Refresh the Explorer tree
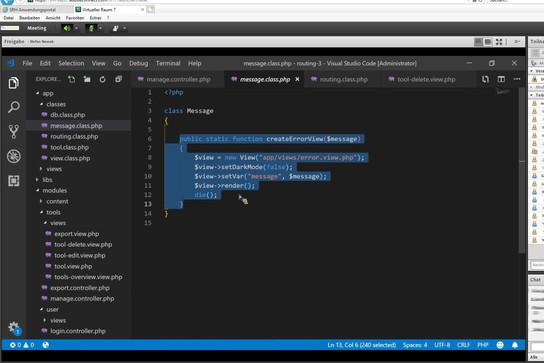544x363 pixels. 102,79
